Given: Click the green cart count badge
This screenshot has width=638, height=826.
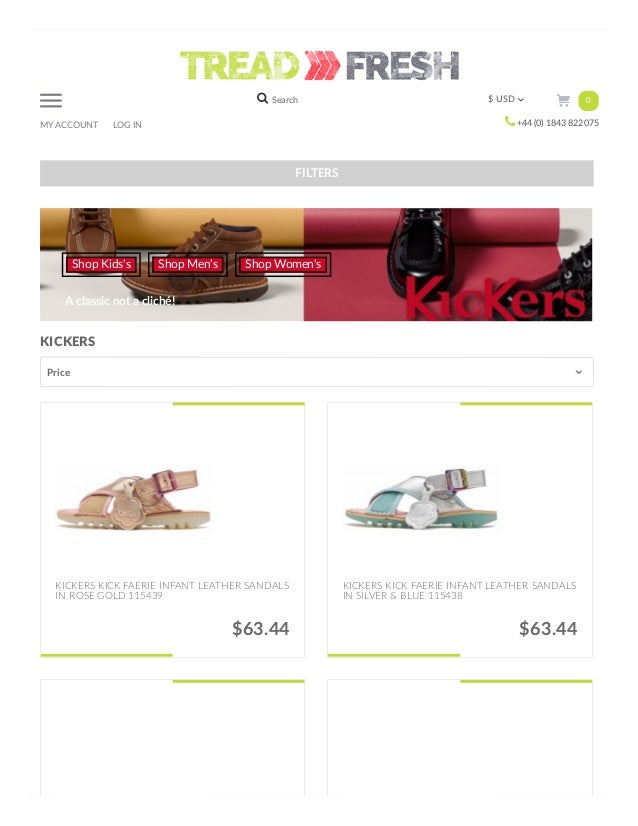Looking at the screenshot, I should (588, 100).
